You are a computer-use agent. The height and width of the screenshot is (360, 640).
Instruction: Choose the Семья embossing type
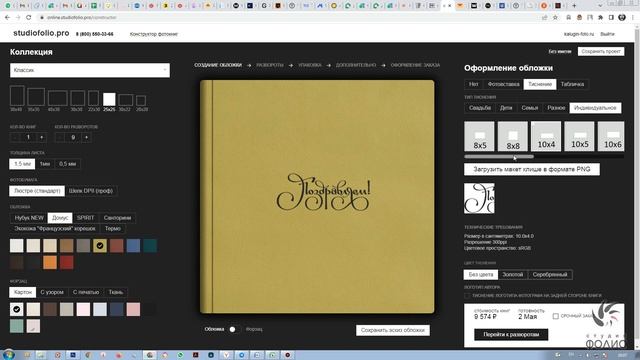pos(529,108)
